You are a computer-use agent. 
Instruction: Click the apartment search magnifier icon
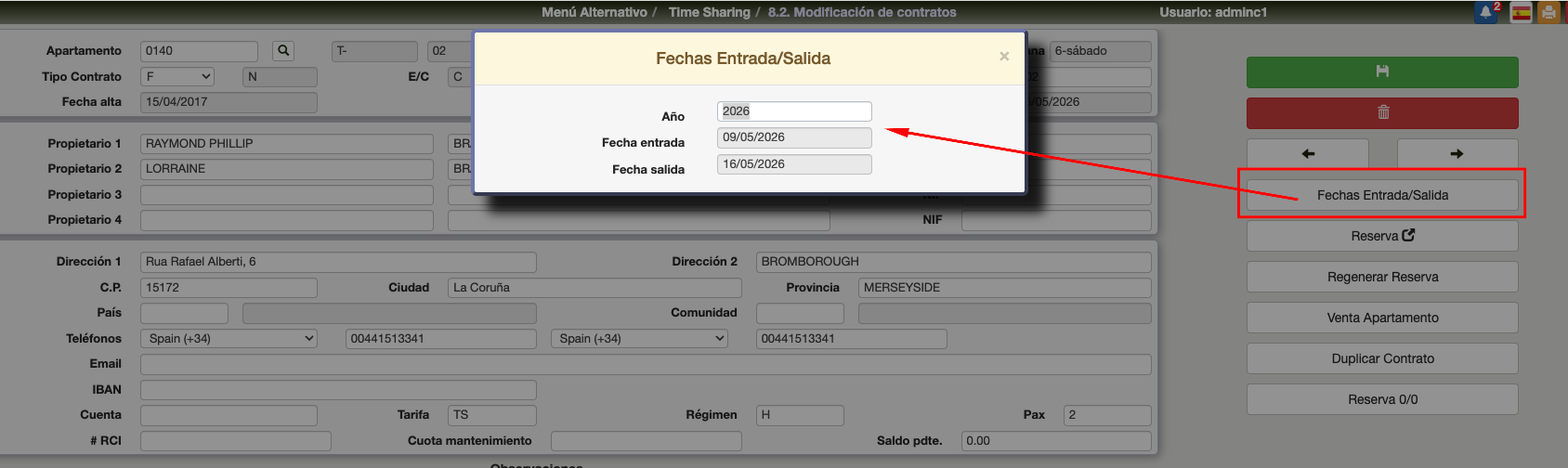[x=283, y=51]
